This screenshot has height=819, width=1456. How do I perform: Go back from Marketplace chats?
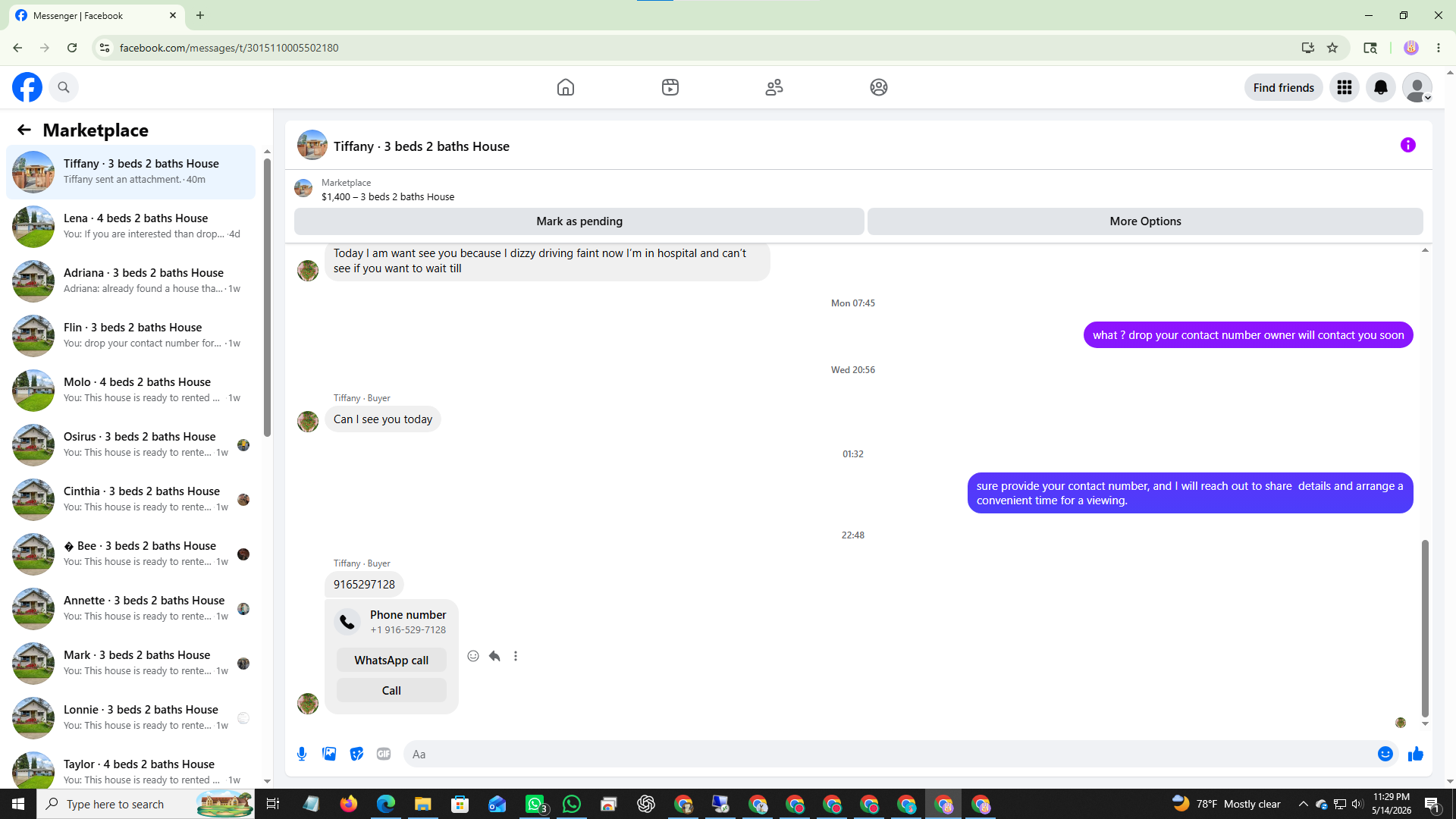[x=24, y=130]
